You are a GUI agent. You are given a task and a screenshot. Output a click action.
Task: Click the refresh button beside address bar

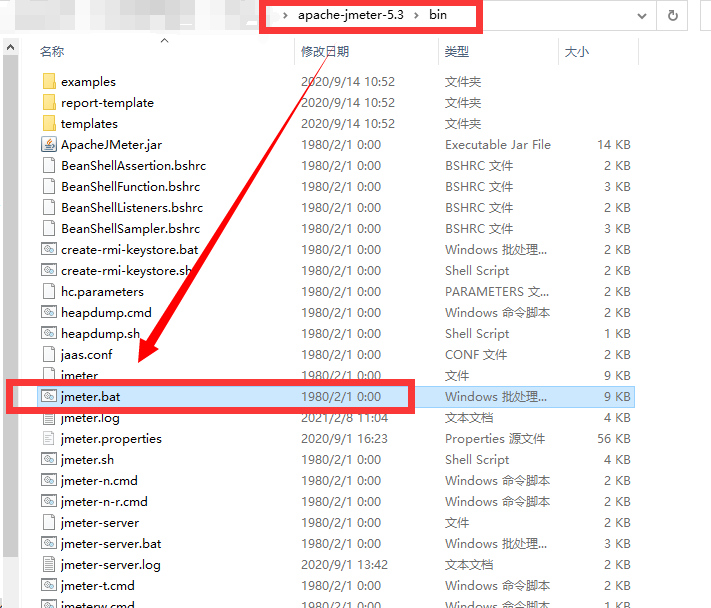click(673, 16)
